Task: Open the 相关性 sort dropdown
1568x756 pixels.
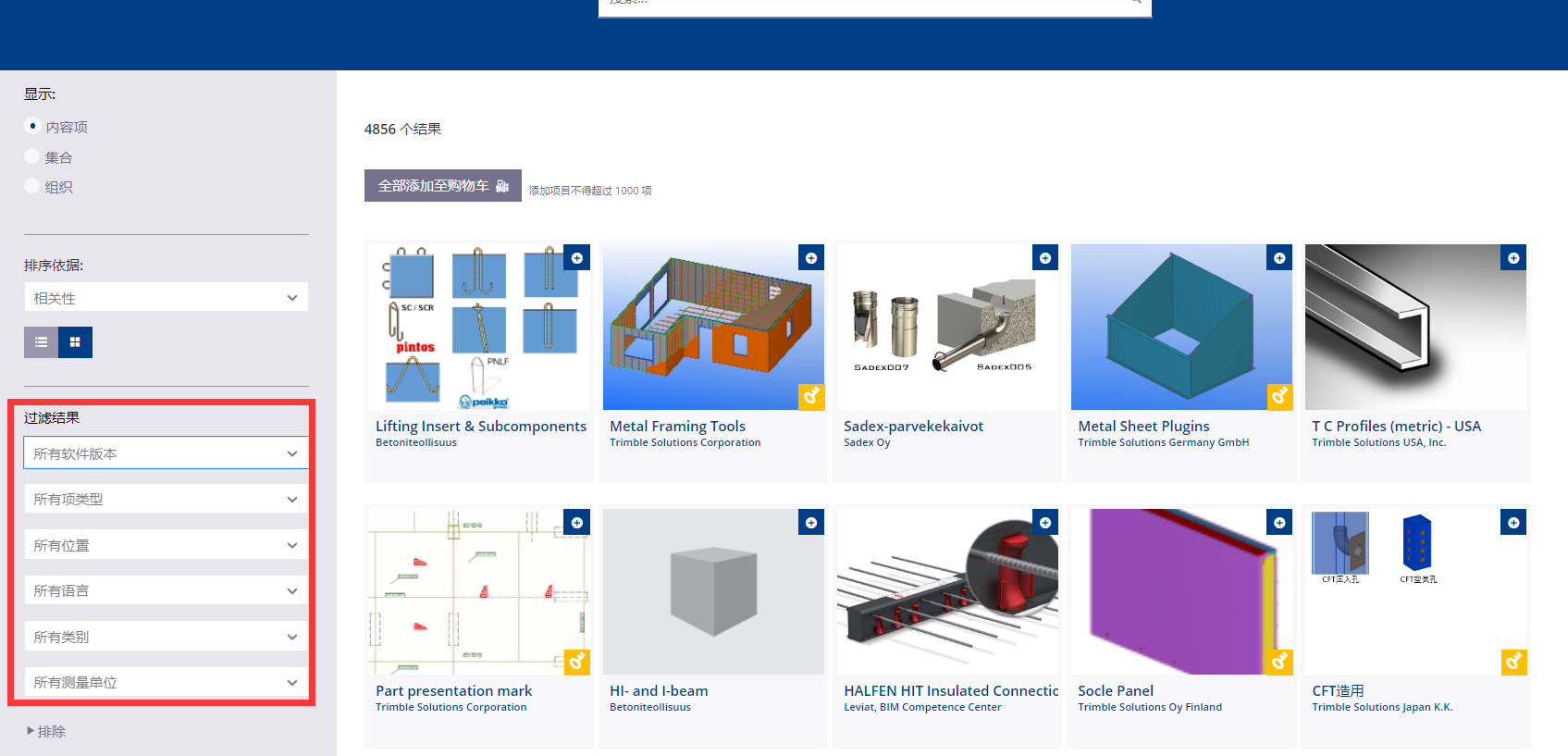Action: click(166, 298)
